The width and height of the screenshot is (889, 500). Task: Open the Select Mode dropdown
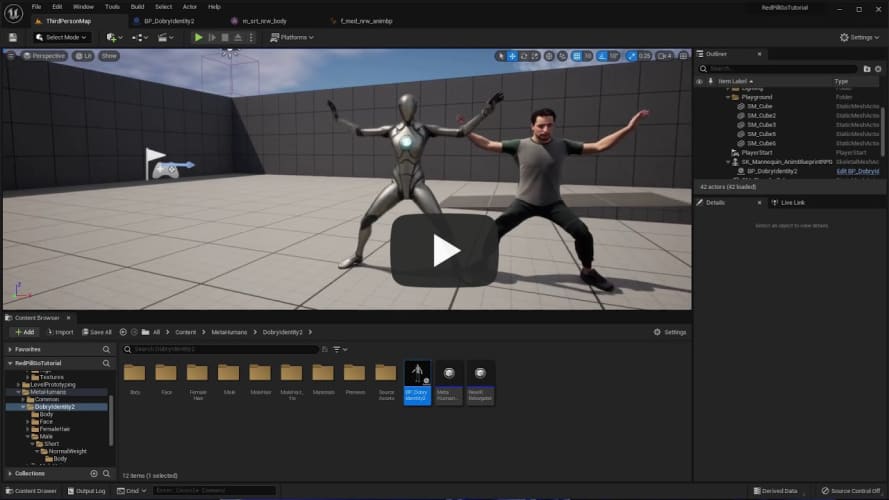coord(63,37)
